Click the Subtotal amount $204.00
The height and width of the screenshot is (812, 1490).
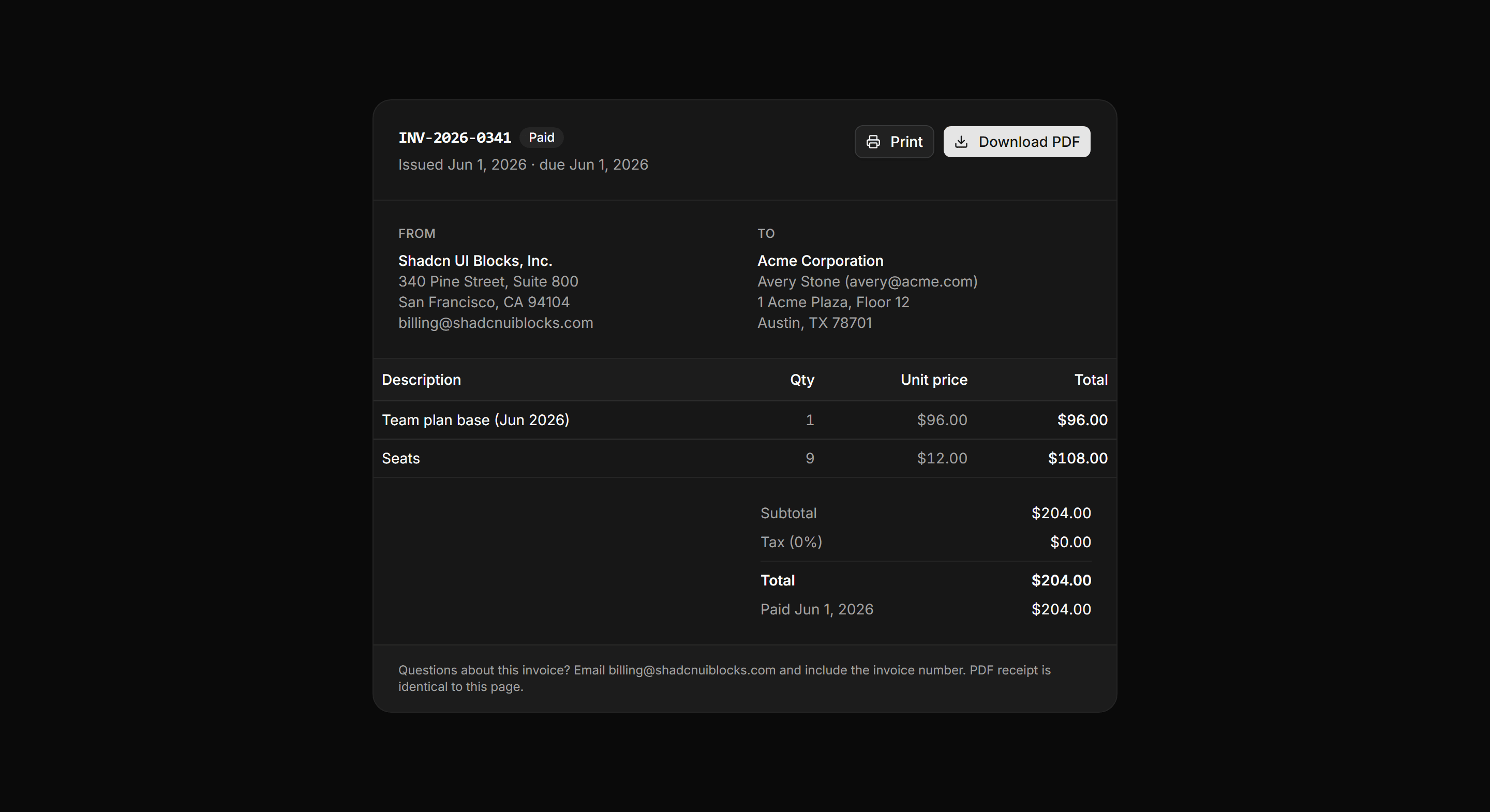coord(1061,513)
